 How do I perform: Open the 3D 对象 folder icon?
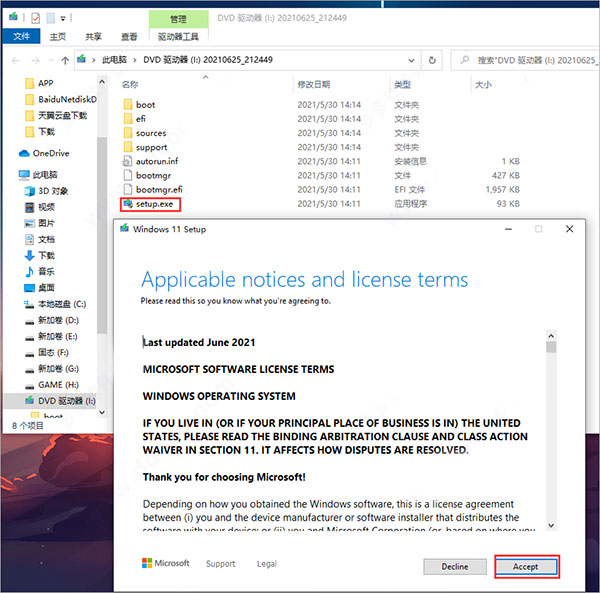[x=29, y=191]
